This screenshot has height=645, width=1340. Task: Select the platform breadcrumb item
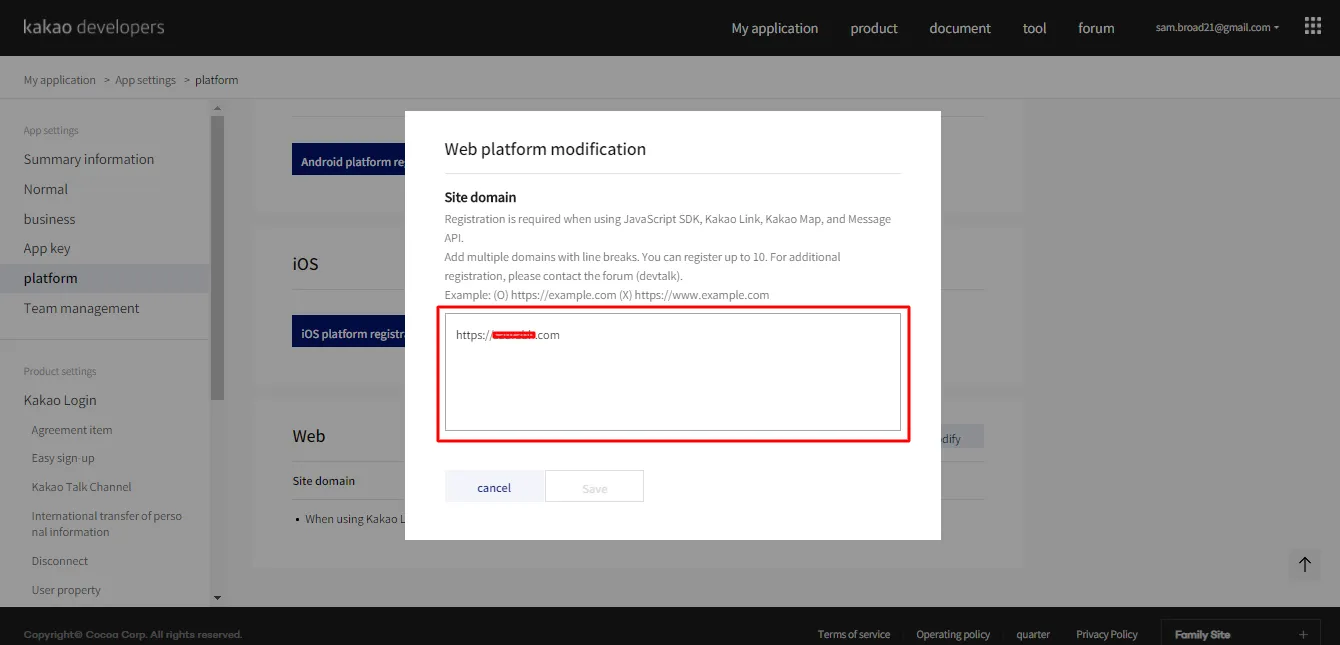click(217, 80)
